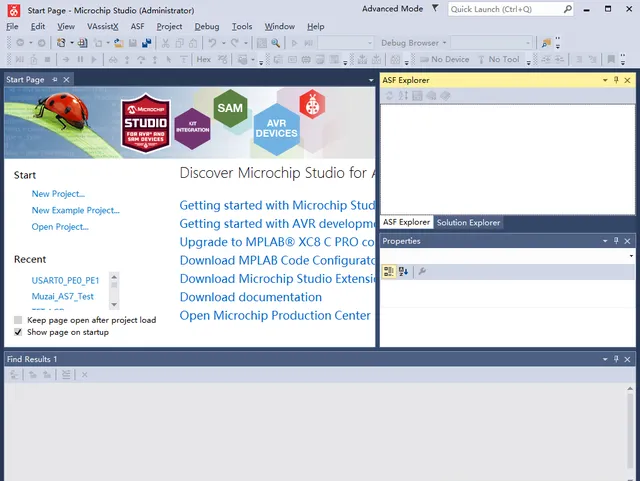
Task: Click the Open File folder toolbar icon
Action: (x=119, y=43)
